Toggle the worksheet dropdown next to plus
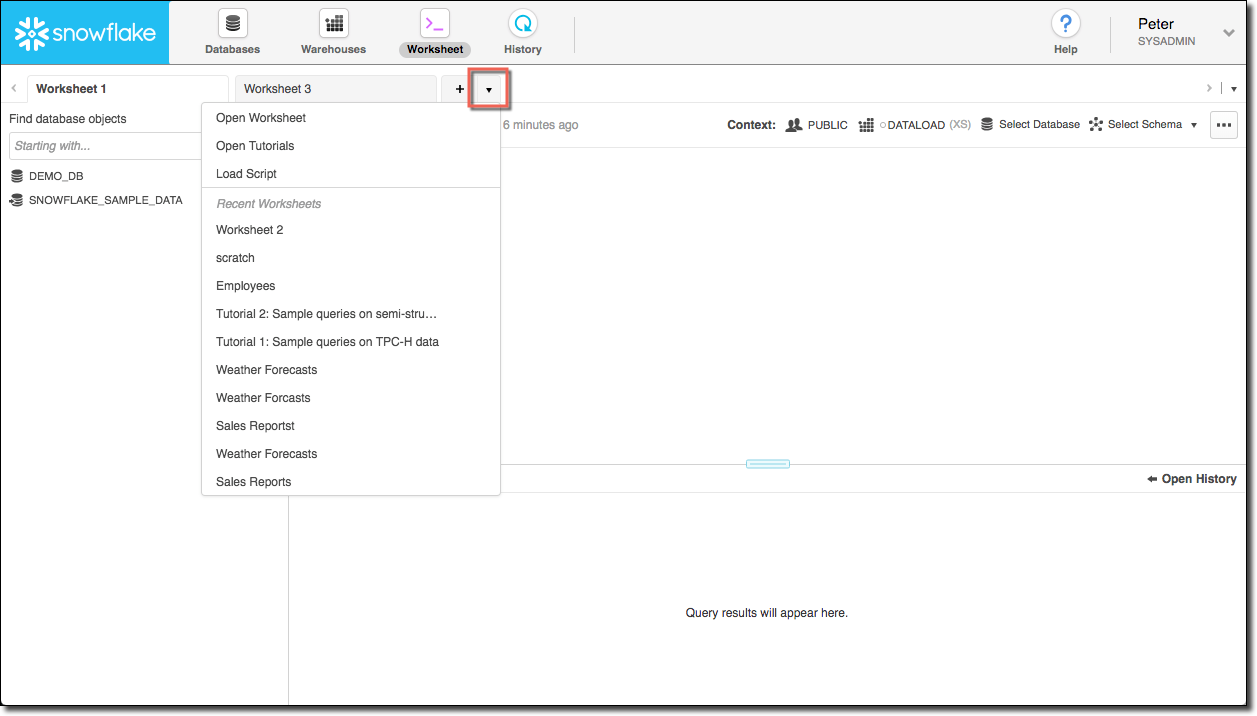This screenshot has width=1257, height=716. coord(488,89)
